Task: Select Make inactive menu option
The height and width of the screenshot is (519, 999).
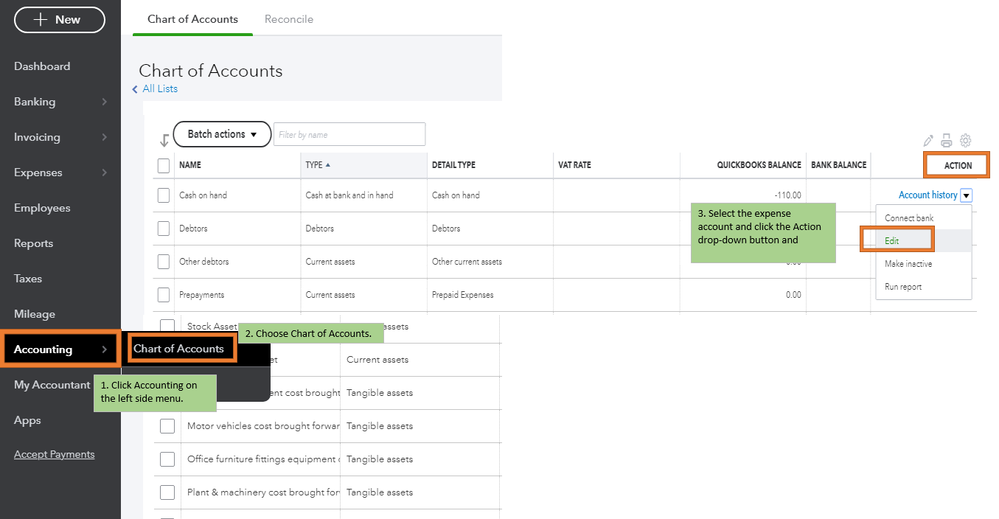Action: click(x=908, y=264)
